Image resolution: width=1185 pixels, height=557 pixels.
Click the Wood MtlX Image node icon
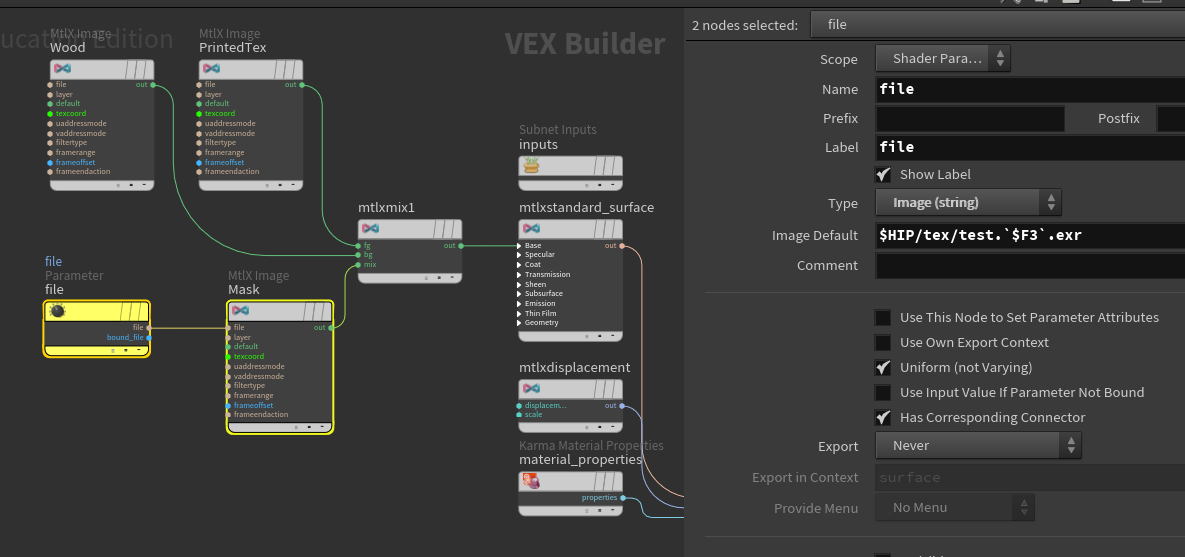click(62, 69)
